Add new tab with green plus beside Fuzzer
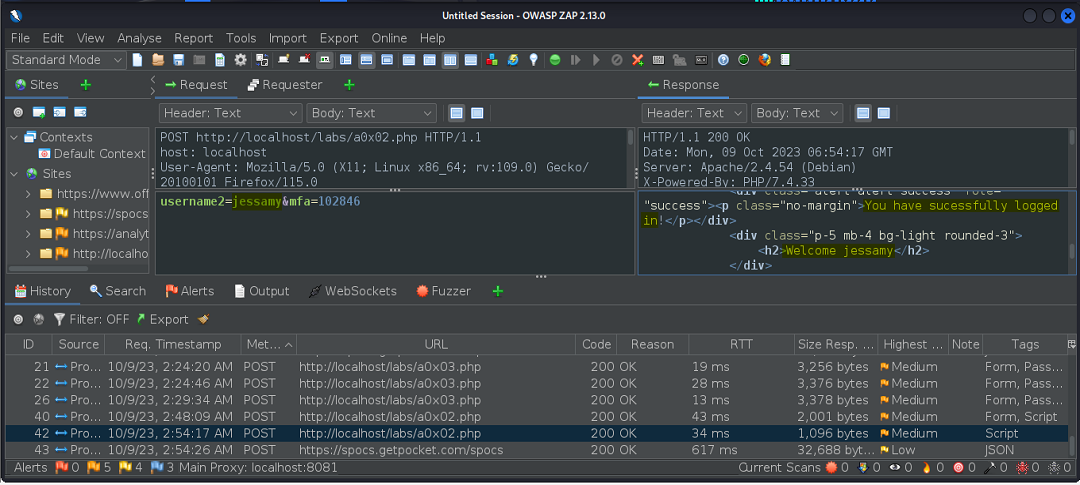This screenshot has height=485, width=1080. click(x=498, y=291)
